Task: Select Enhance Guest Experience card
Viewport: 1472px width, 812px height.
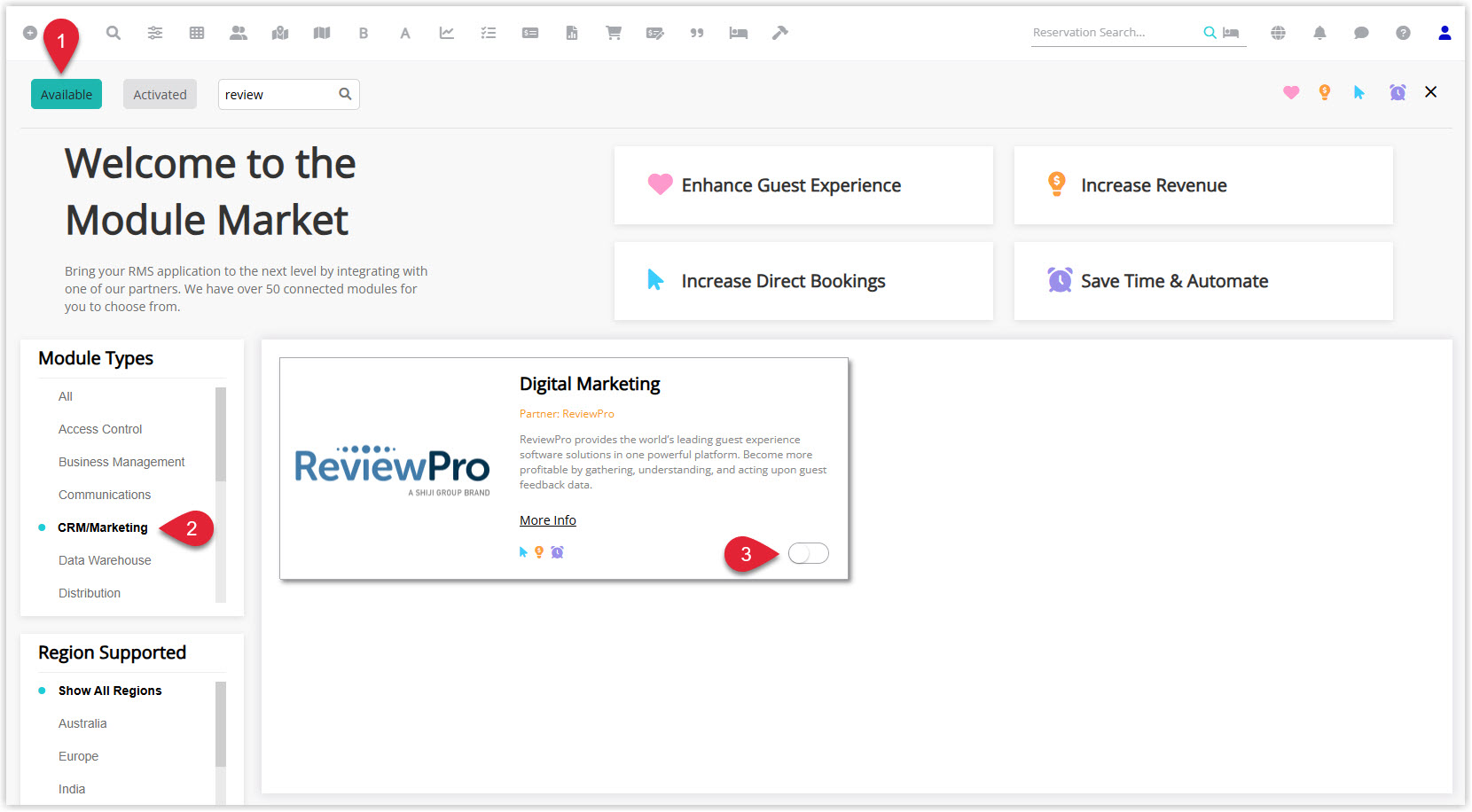Action: click(803, 185)
